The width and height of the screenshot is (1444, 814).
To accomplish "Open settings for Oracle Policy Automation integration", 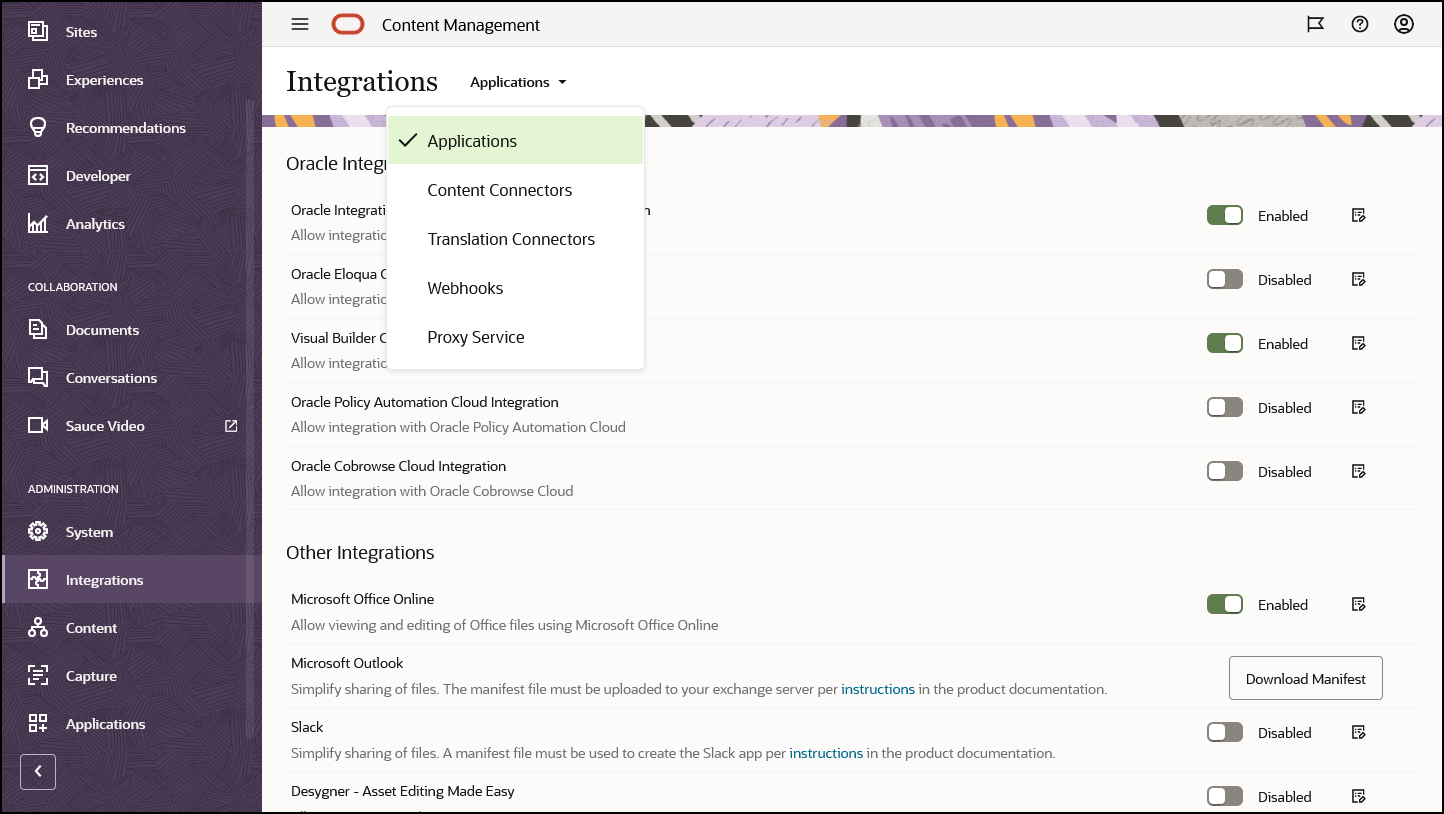I will (1358, 407).
